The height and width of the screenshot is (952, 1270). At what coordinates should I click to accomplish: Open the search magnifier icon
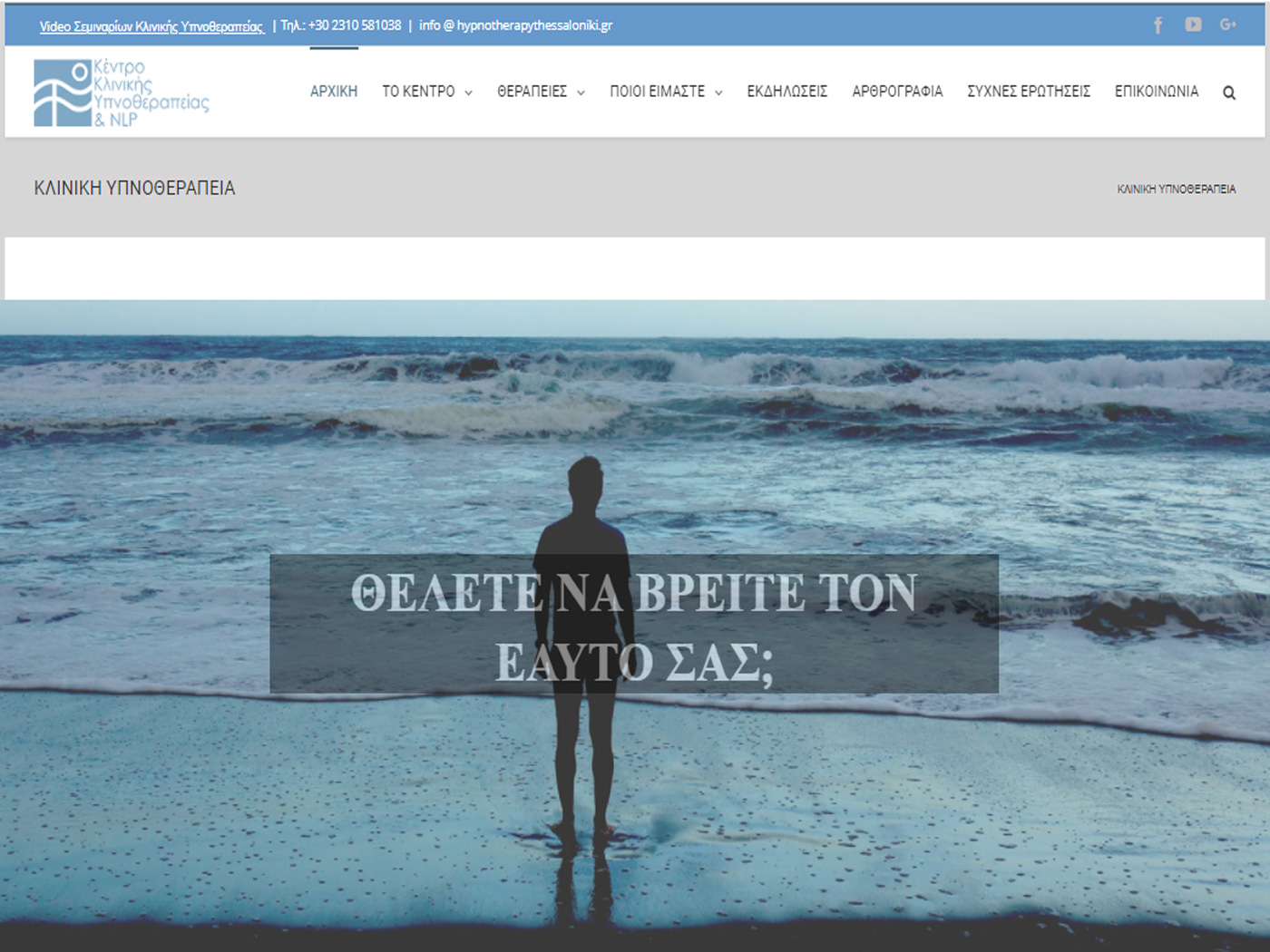pyautogui.click(x=1229, y=92)
